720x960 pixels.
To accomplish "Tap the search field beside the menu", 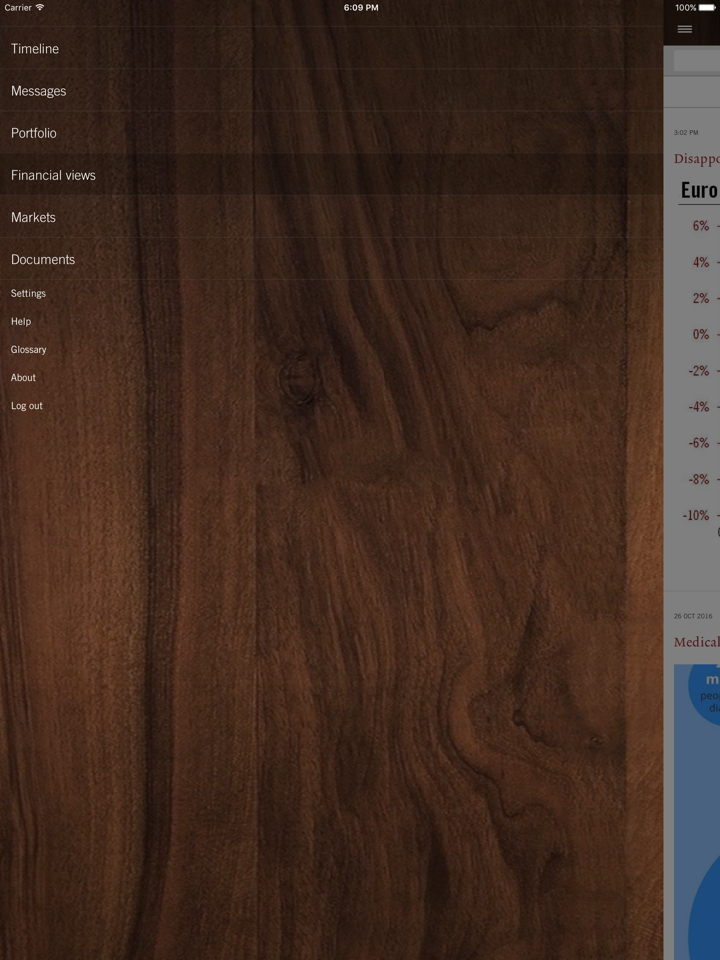I will click(x=696, y=61).
